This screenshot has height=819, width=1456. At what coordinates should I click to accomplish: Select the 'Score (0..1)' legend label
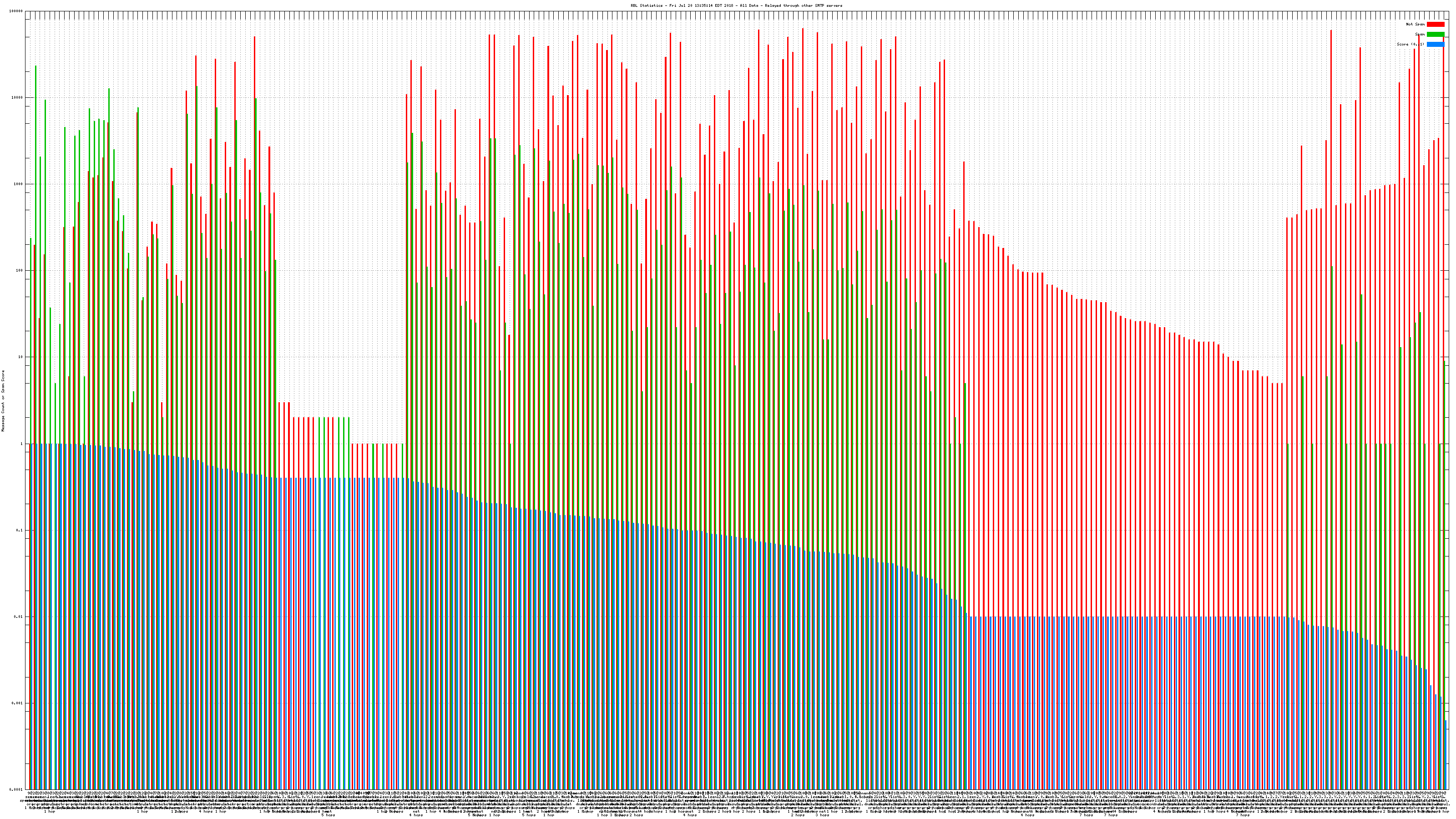coord(1410,44)
